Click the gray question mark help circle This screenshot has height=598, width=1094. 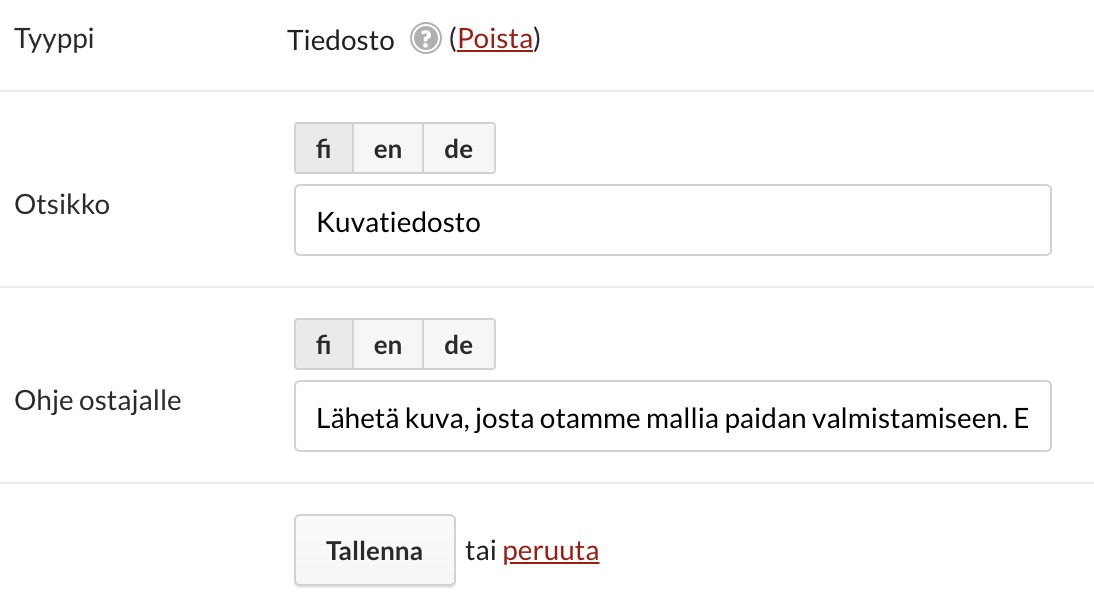click(426, 38)
